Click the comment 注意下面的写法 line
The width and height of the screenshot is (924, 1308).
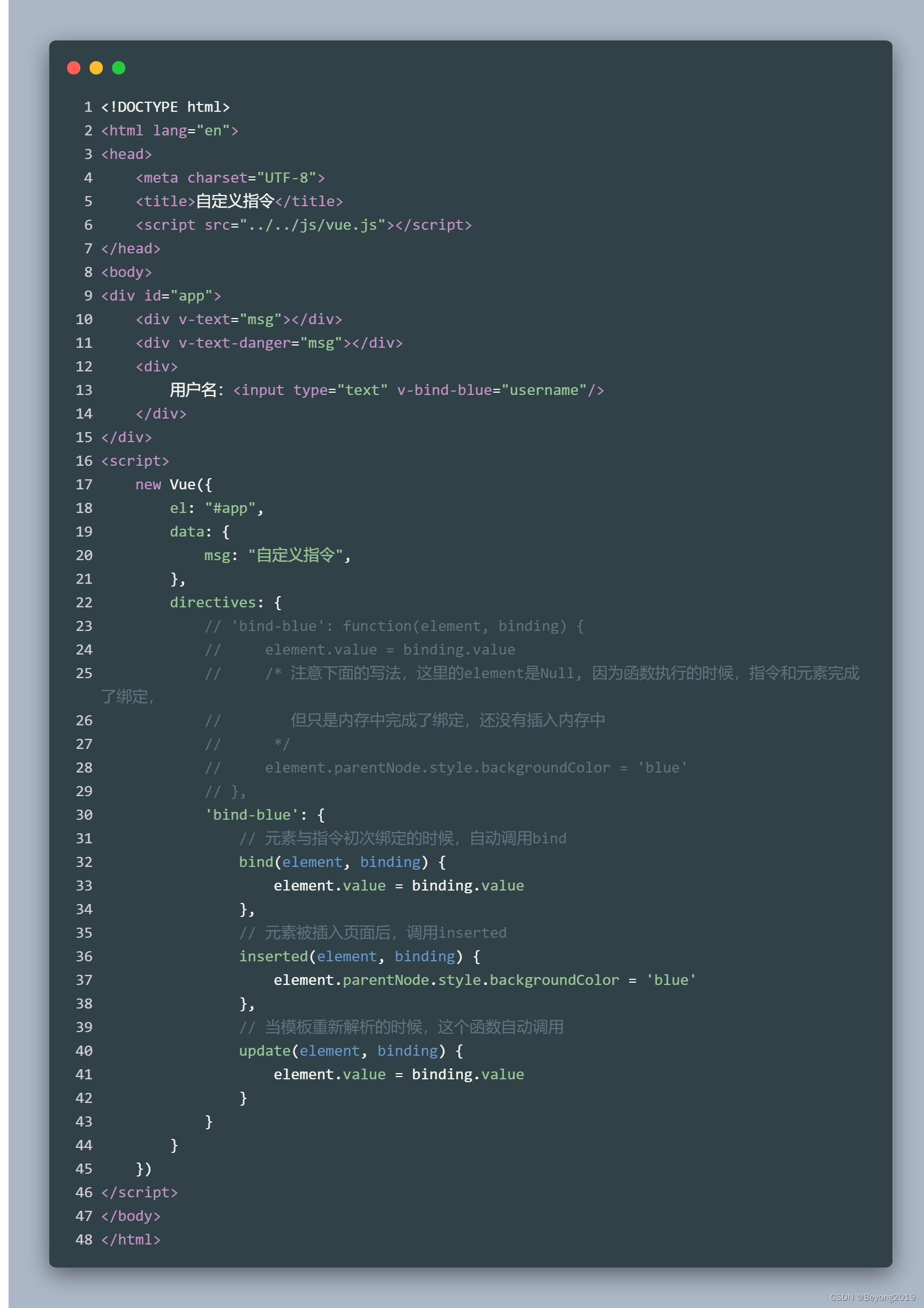click(480, 685)
